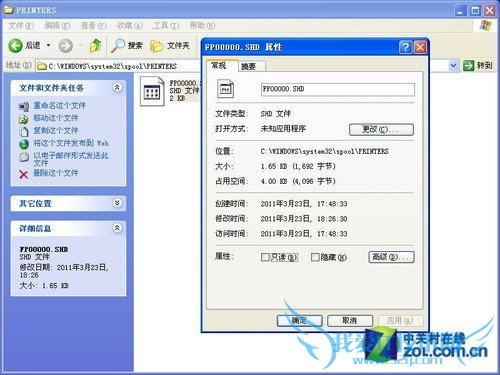Toggle the Hidden attribute checkbox
Image resolution: width=500 pixels, height=375 pixels.
[315, 257]
